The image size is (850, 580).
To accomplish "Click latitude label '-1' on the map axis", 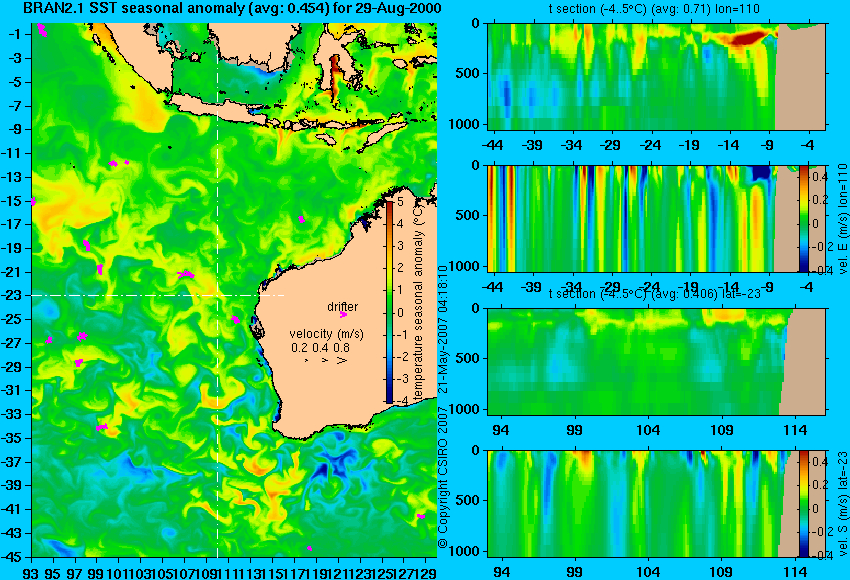I will click(17, 34).
